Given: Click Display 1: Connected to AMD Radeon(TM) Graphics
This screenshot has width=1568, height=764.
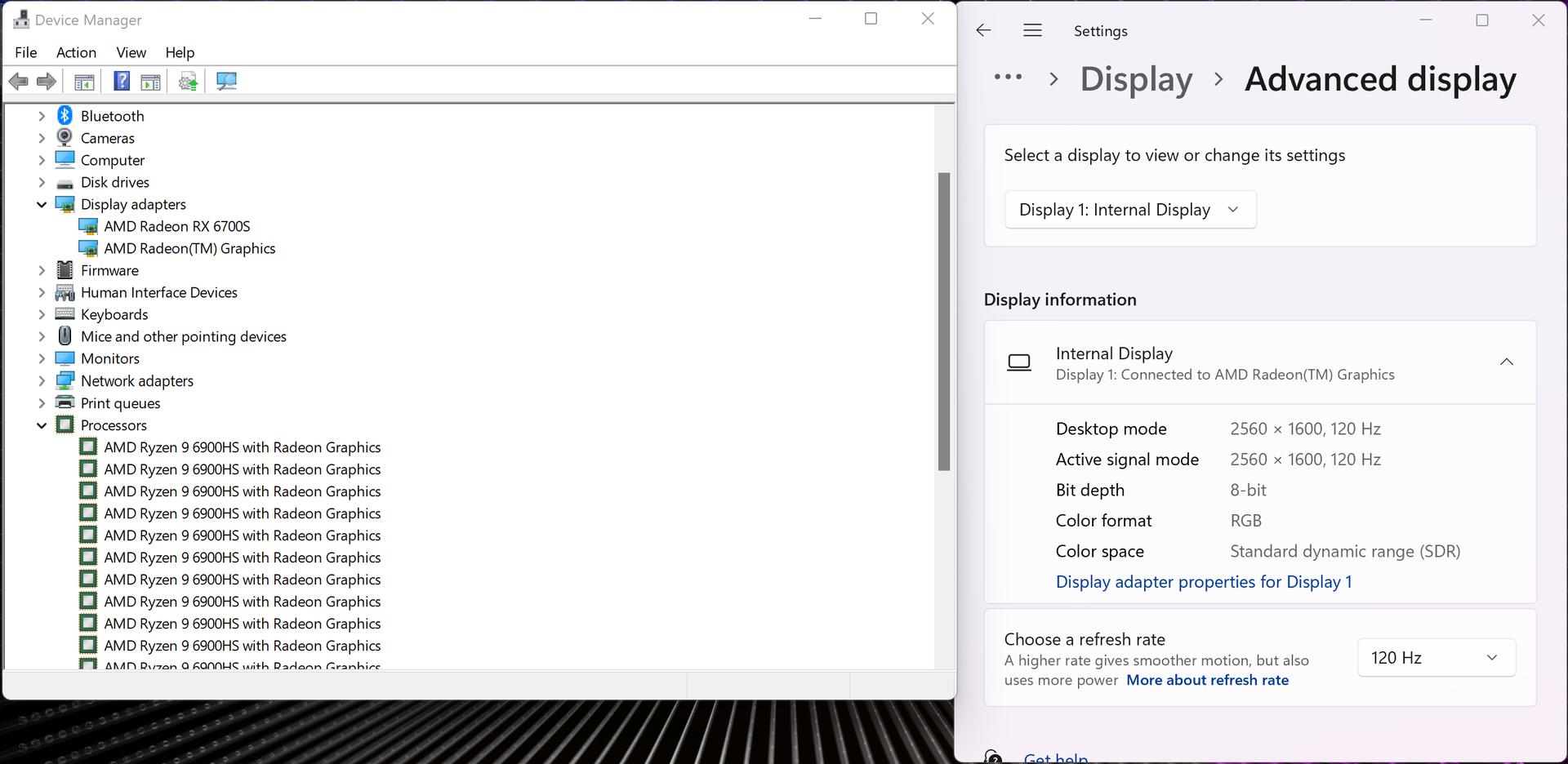Looking at the screenshot, I should (x=1225, y=375).
